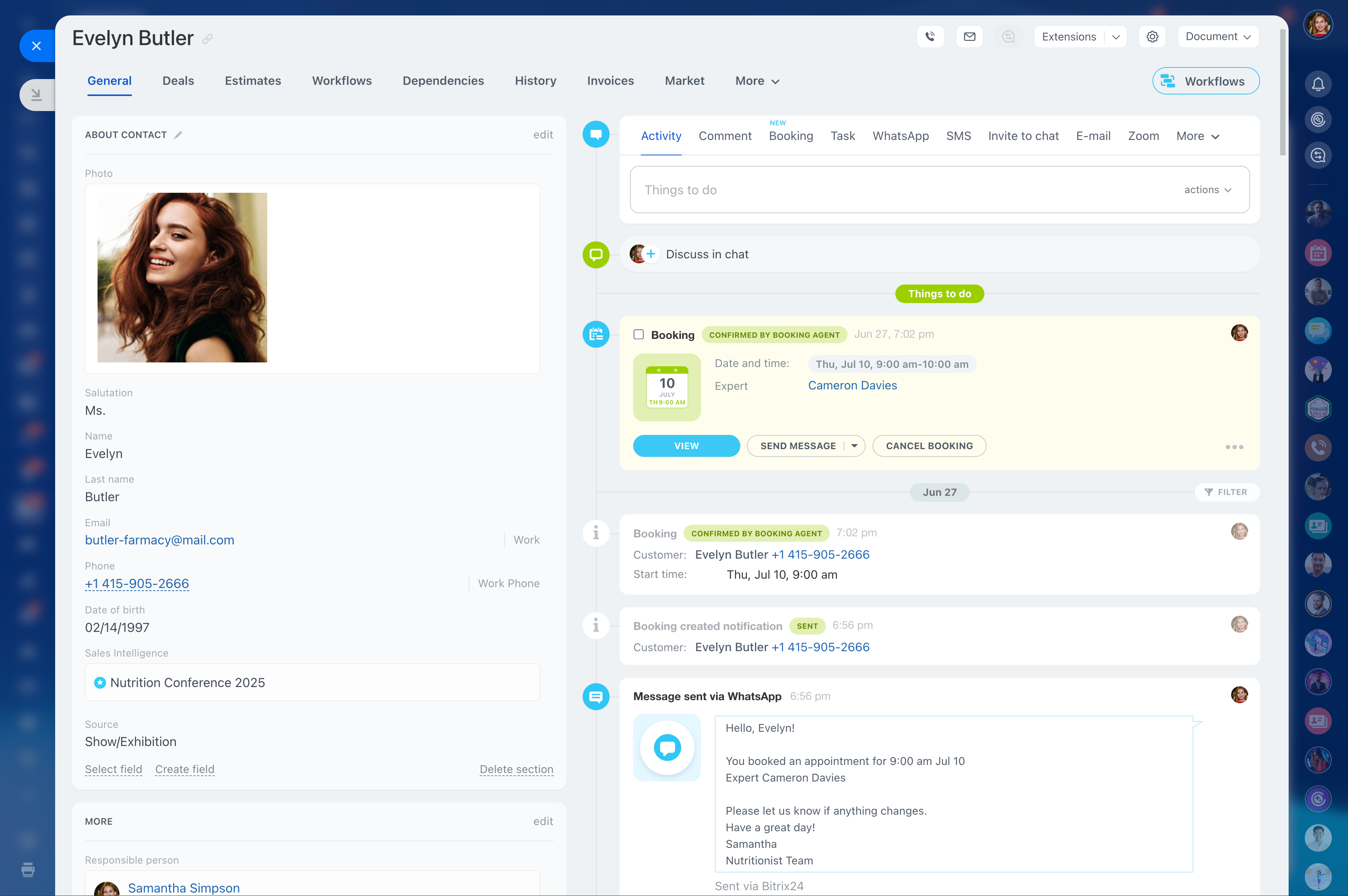Expand the Document dropdown
1348x896 pixels.
pyautogui.click(x=1218, y=36)
